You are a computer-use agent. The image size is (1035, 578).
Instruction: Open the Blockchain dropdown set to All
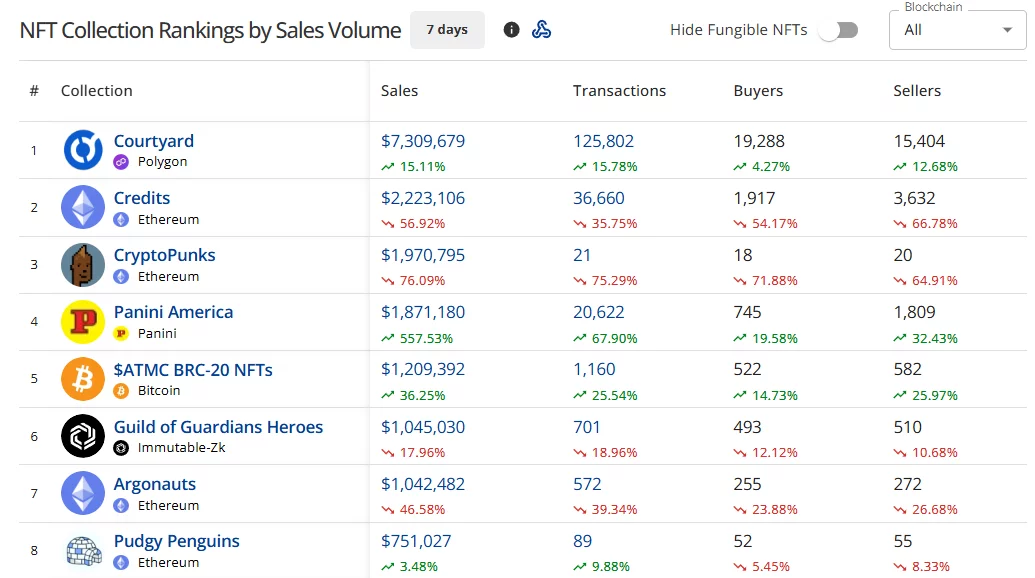click(958, 30)
